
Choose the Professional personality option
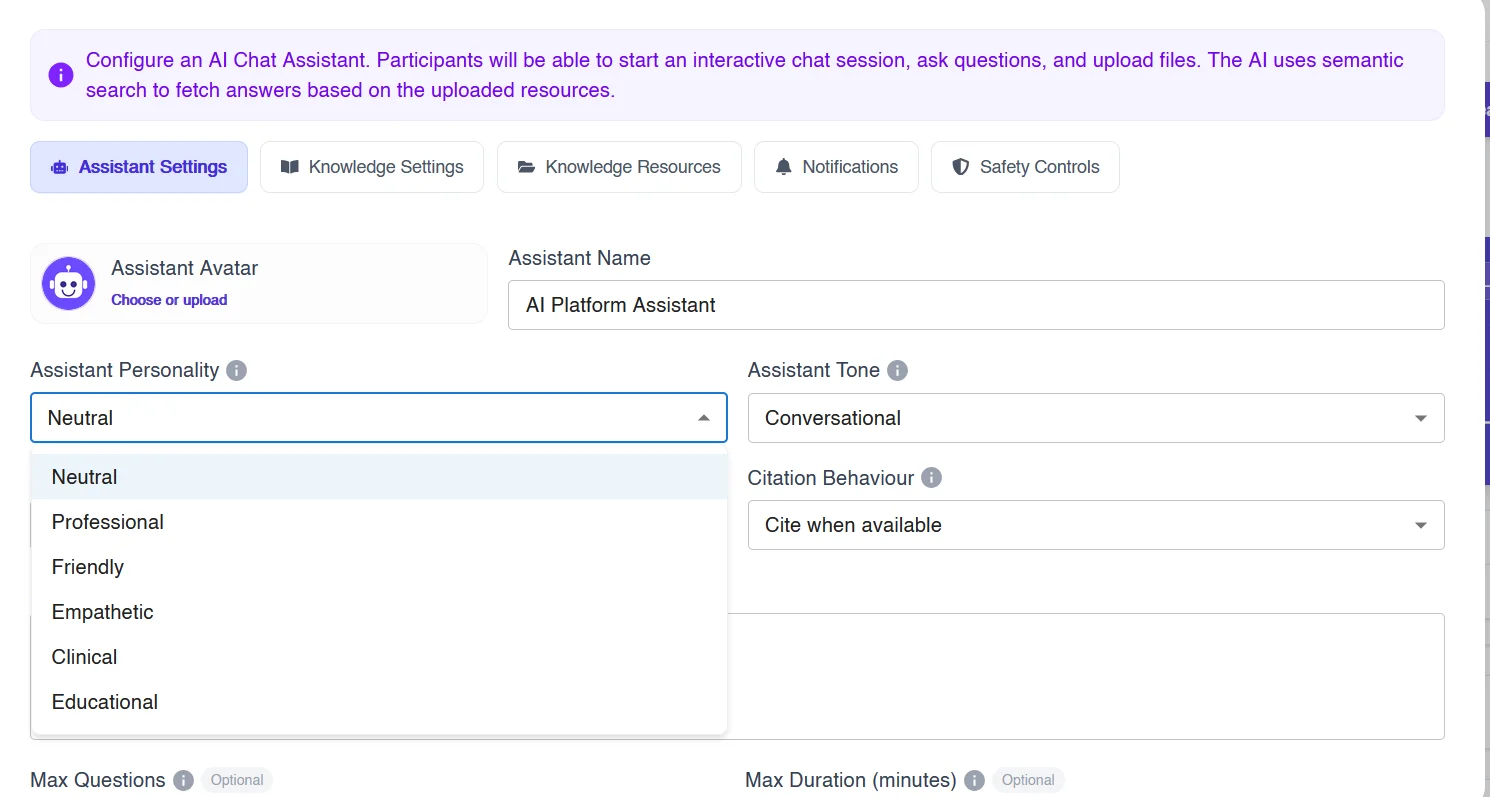coord(379,522)
